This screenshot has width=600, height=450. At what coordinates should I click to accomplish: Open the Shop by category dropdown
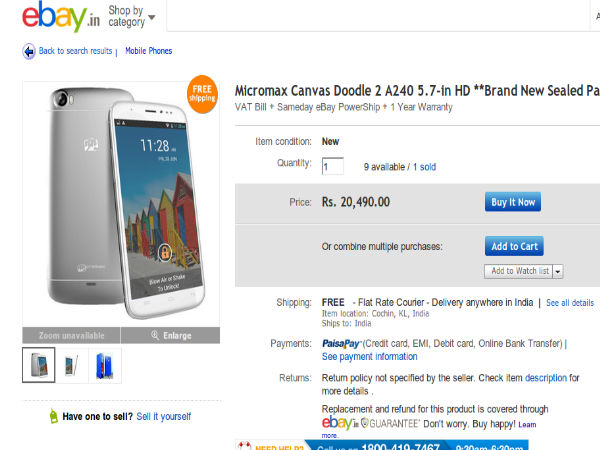pos(132,17)
